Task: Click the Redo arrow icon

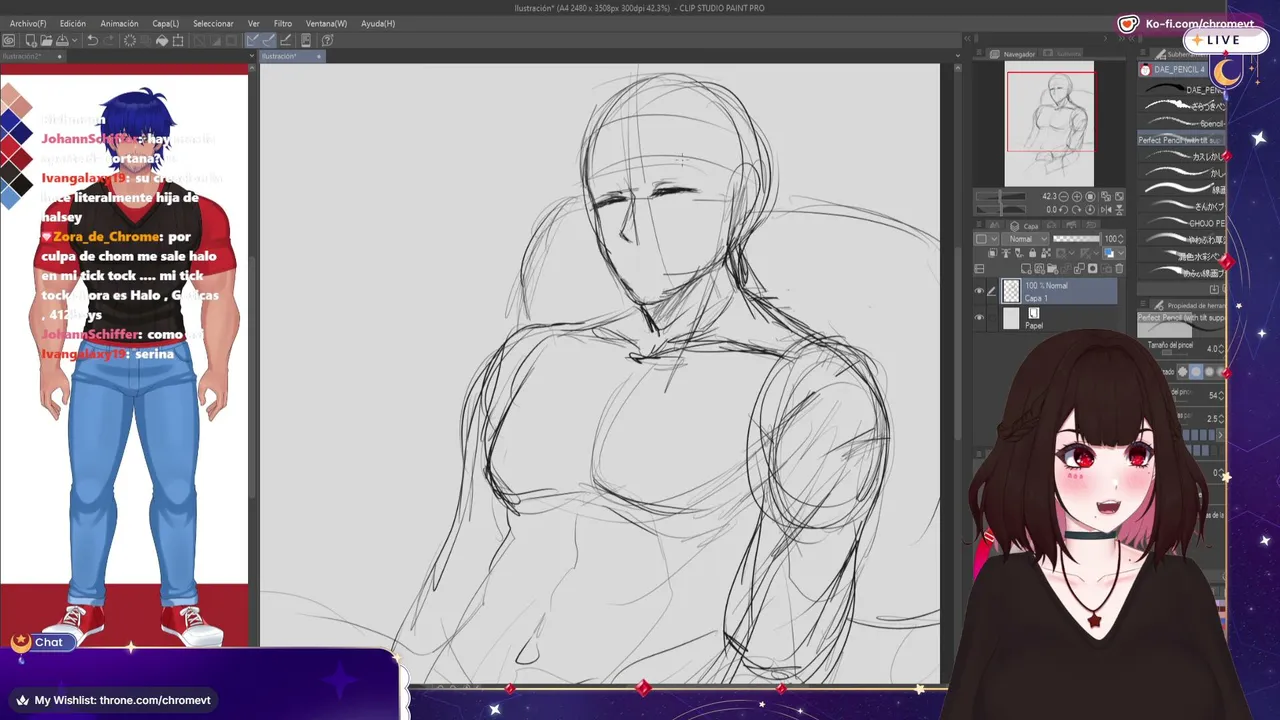Action: click(x=109, y=40)
